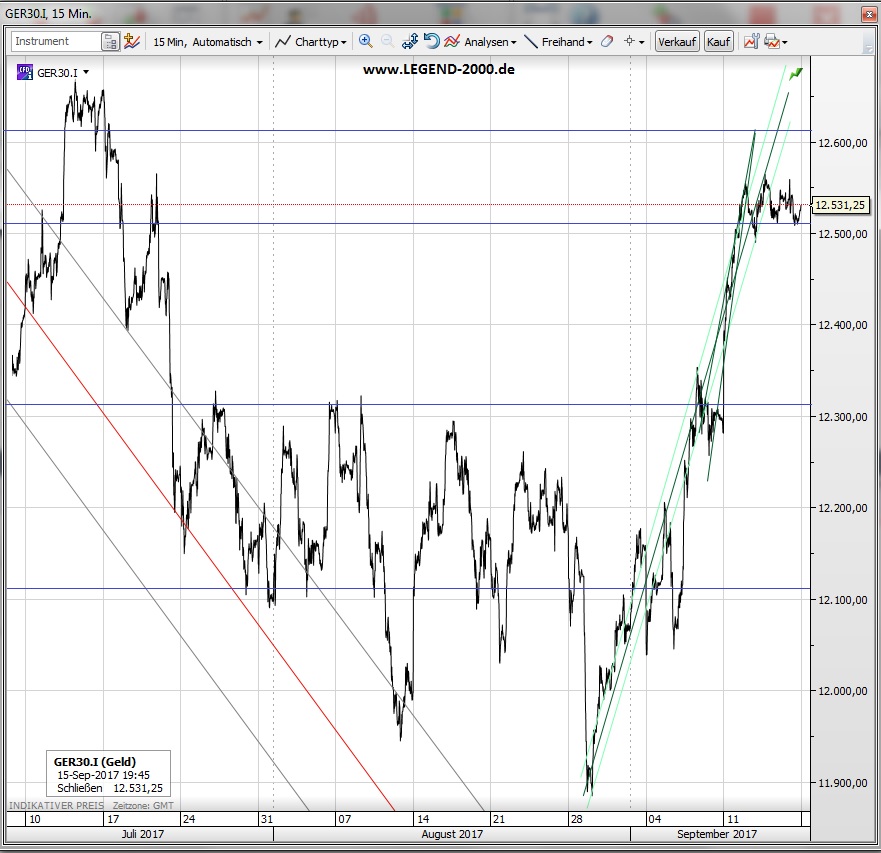This screenshot has height=853, width=881.
Task: Open the Charttyp dropdown menu
Action: [x=310, y=42]
